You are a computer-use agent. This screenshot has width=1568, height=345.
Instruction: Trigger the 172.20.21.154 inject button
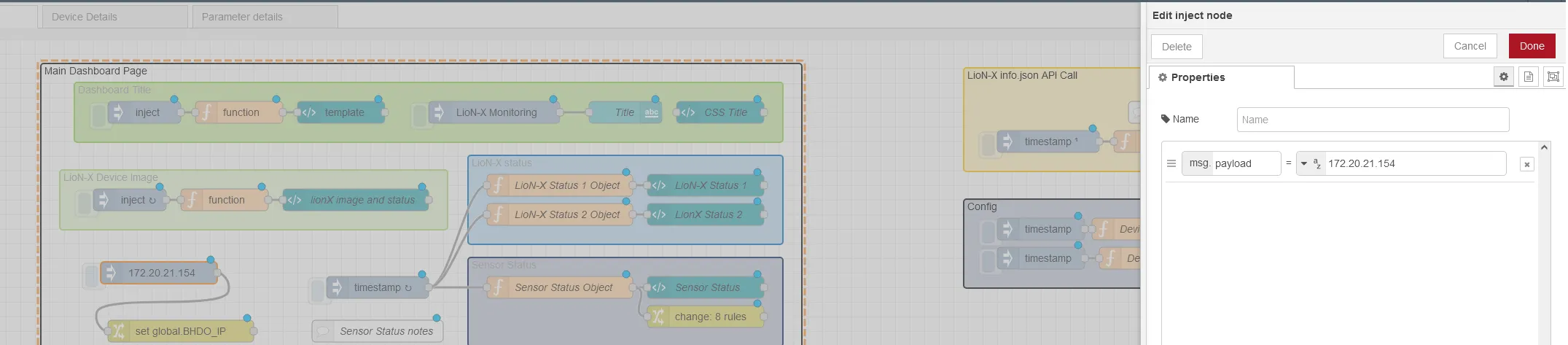click(x=91, y=275)
